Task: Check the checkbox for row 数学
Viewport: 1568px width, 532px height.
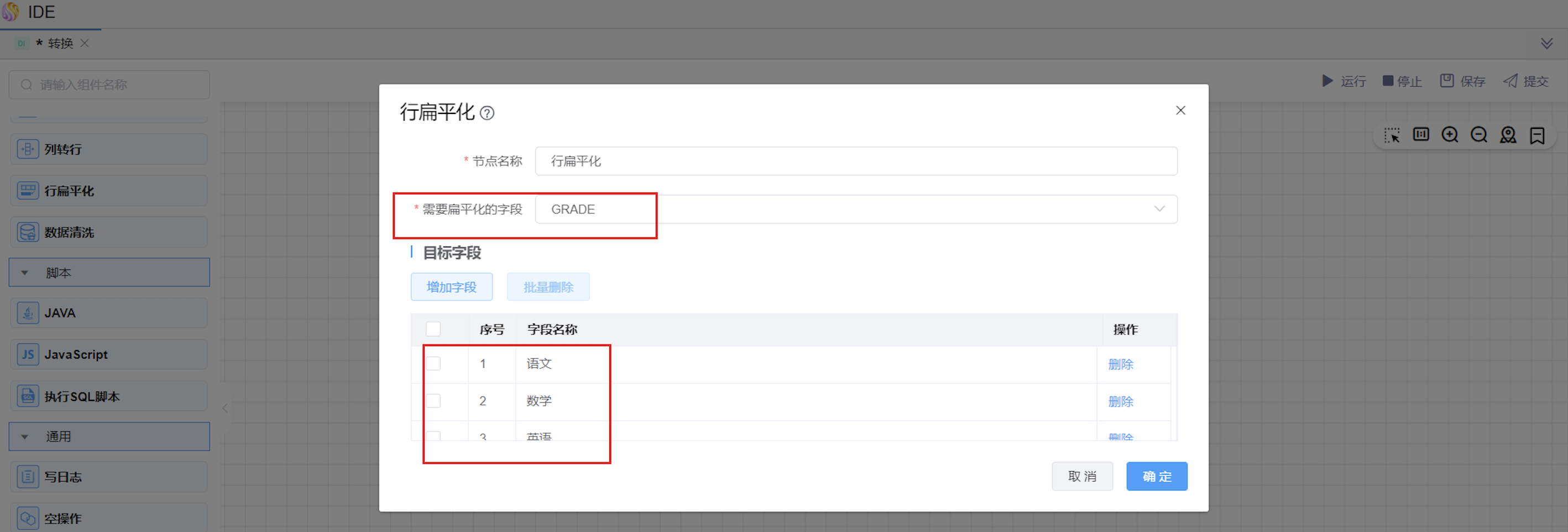Action: (433, 401)
